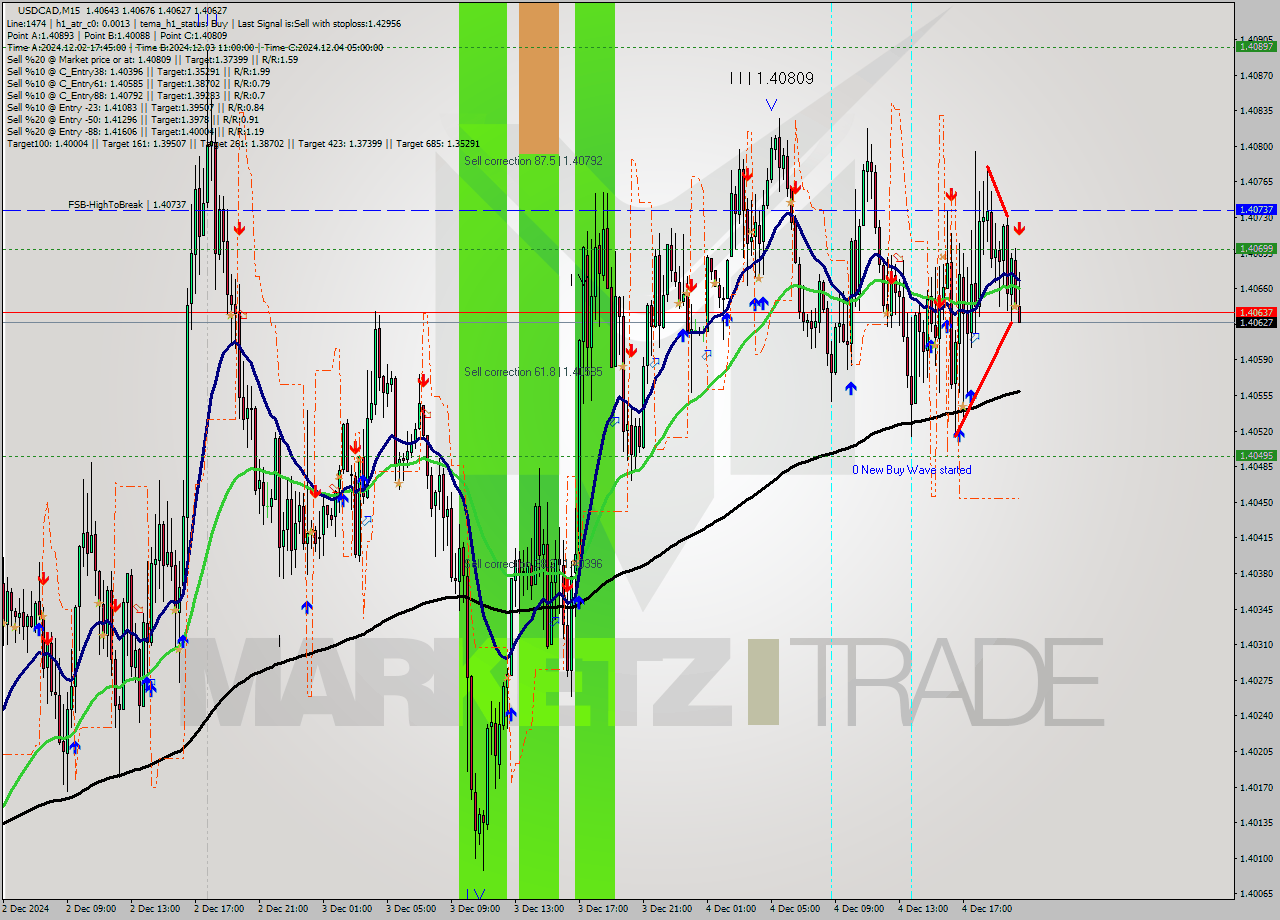Select 'Sell %20 @ Market price' line
The image size is (1280, 920).
[x=152, y=59]
